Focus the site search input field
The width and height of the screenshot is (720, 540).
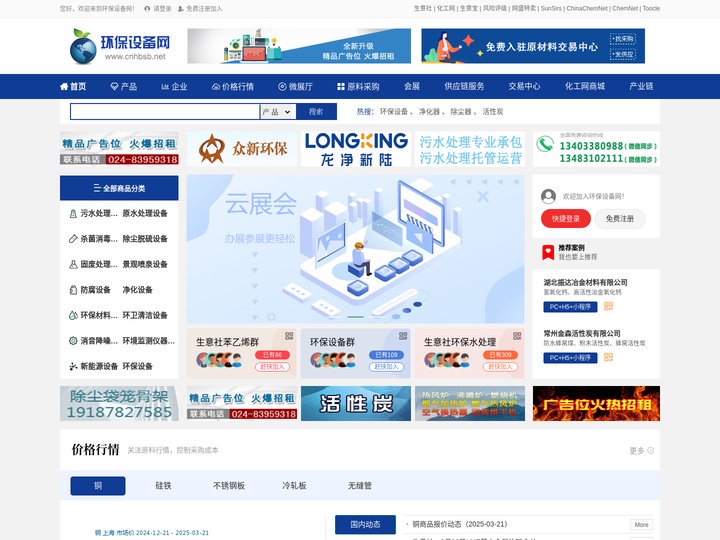click(165, 112)
